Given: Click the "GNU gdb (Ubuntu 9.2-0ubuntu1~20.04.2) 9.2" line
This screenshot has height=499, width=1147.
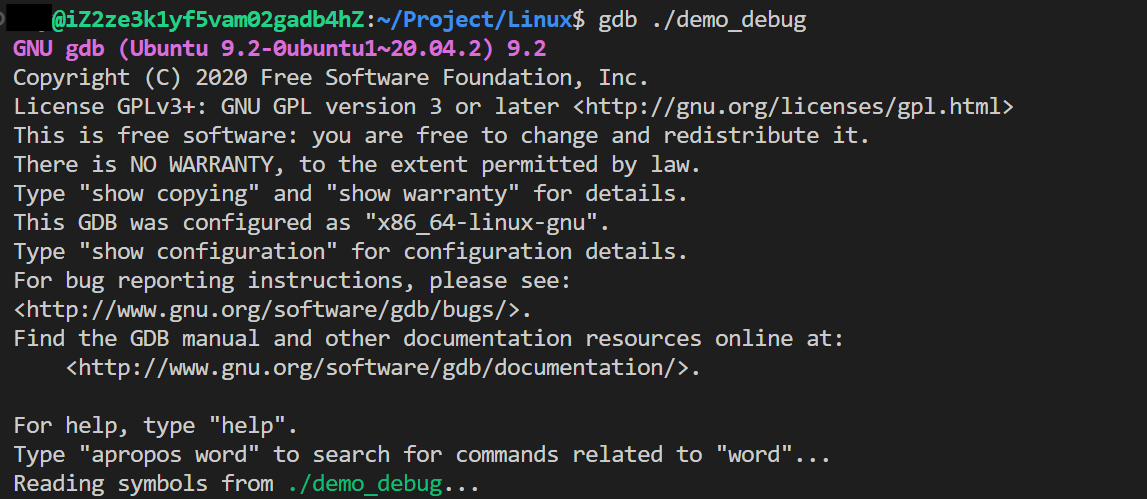Looking at the screenshot, I should click(280, 50).
